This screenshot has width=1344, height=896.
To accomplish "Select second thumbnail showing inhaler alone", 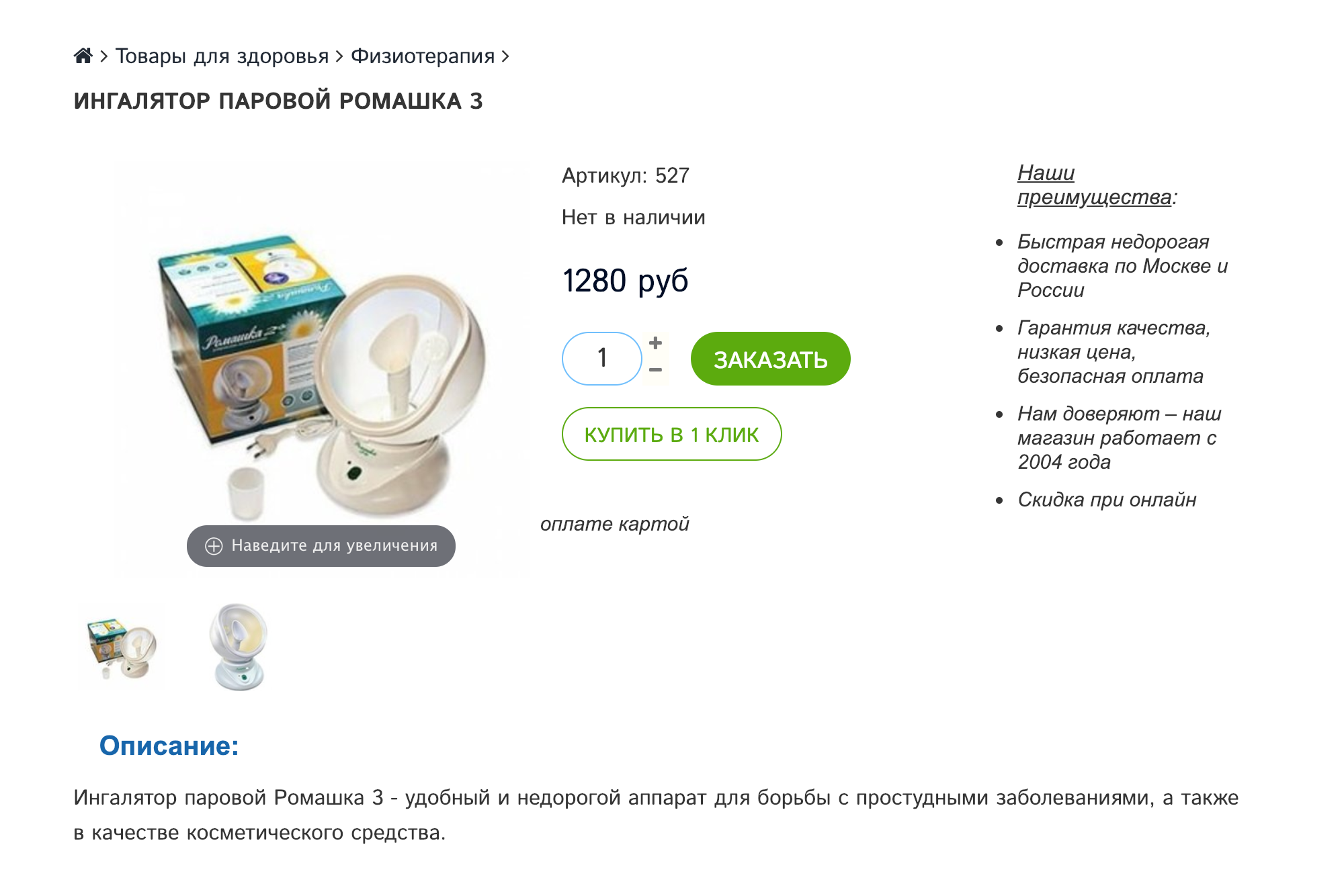I will point(239,647).
